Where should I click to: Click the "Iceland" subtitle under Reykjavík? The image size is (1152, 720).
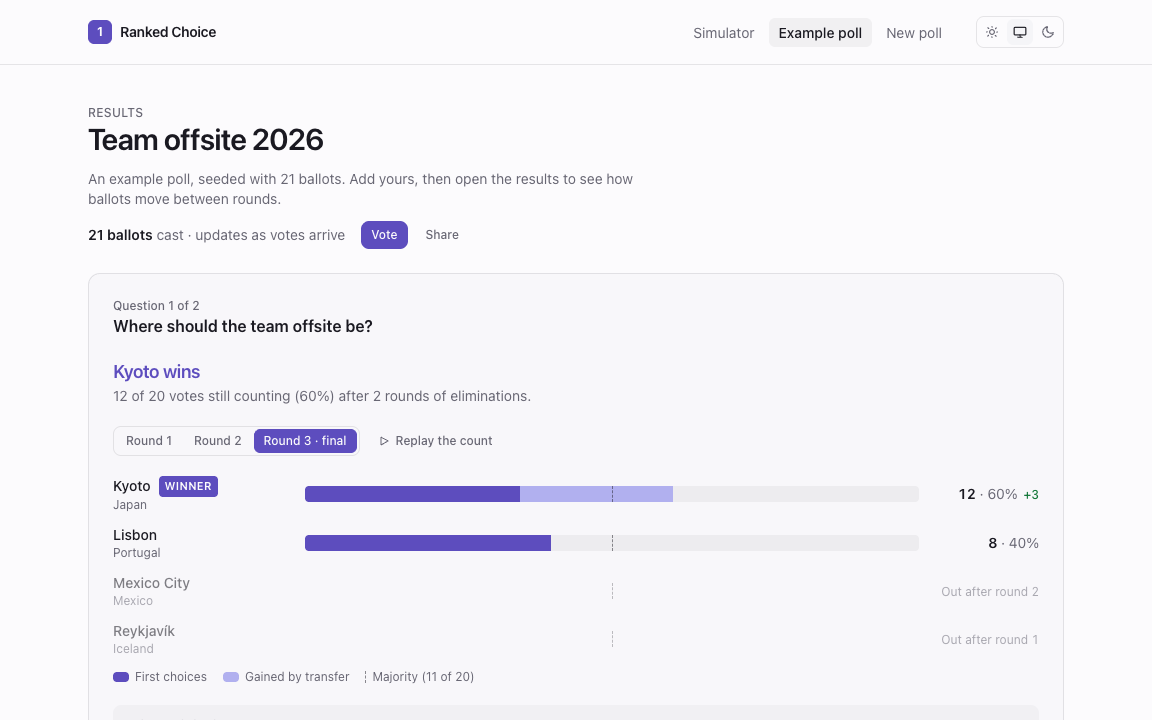click(133, 649)
